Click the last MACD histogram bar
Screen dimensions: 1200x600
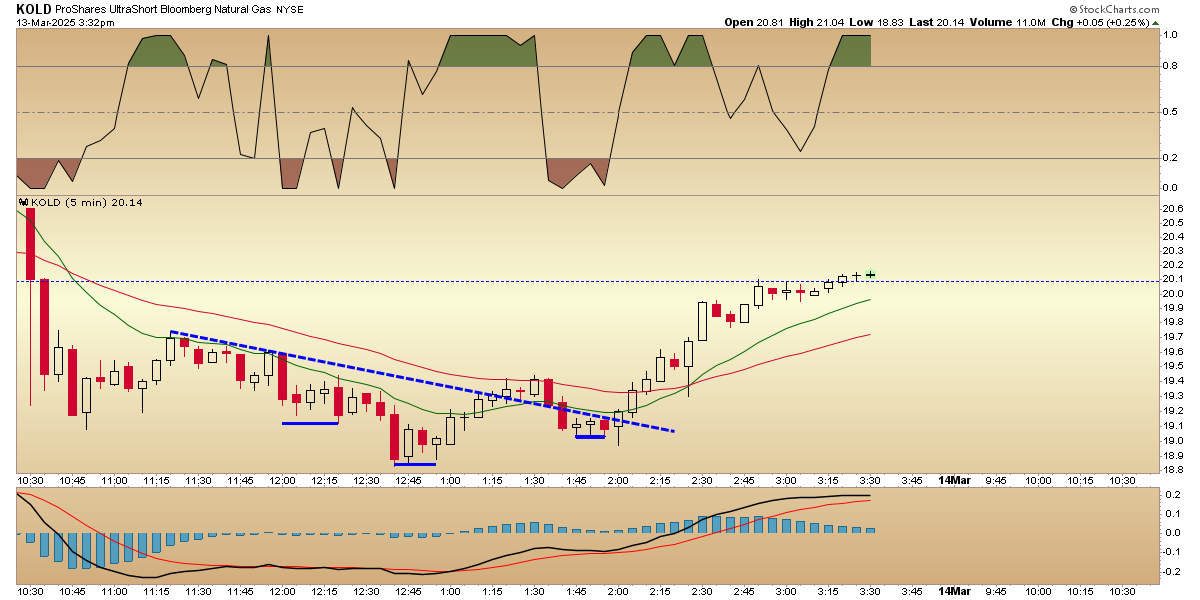pyautogui.click(x=871, y=530)
